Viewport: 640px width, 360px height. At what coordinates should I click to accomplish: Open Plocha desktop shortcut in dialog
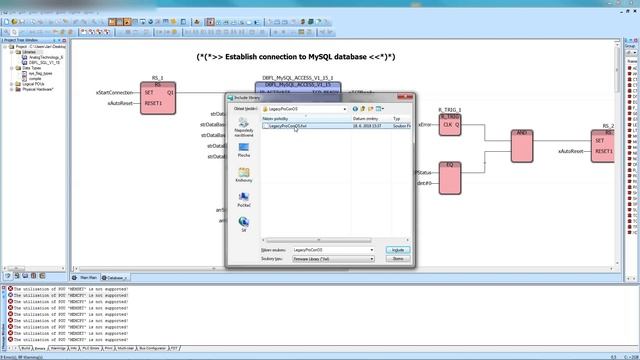pyautogui.click(x=244, y=150)
